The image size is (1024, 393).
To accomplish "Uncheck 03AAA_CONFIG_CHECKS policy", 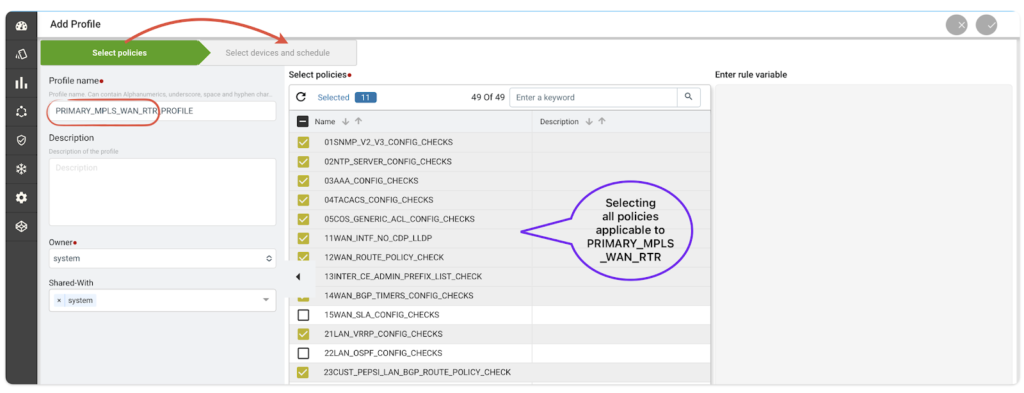I will click(x=303, y=181).
